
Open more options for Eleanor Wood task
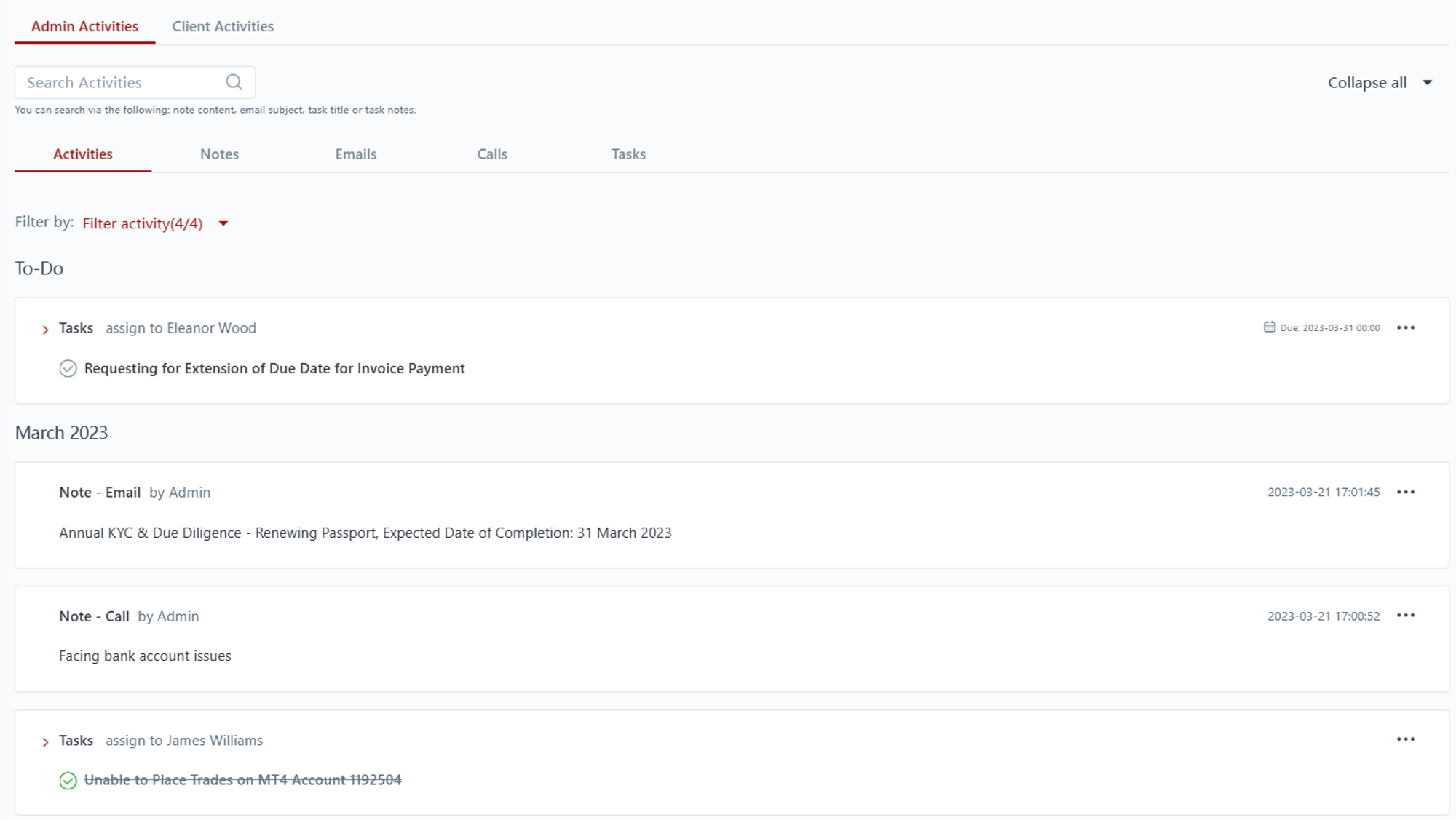point(1405,327)
